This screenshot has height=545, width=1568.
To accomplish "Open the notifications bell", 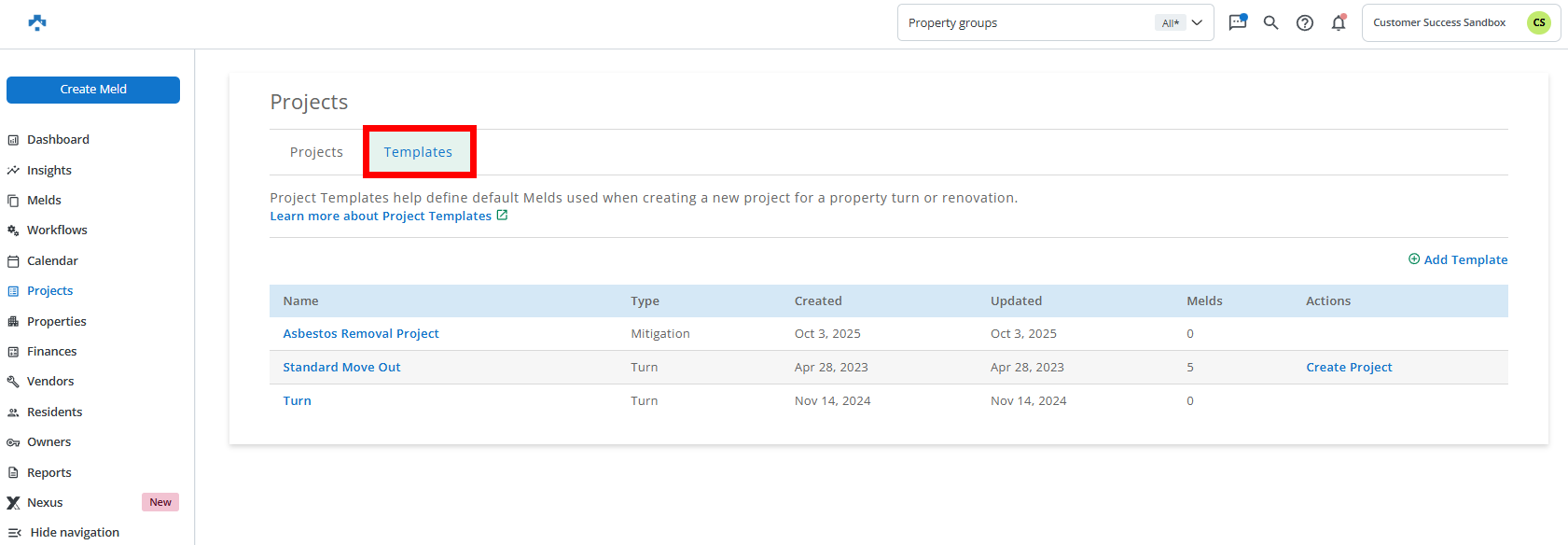I will (1339, 22).
